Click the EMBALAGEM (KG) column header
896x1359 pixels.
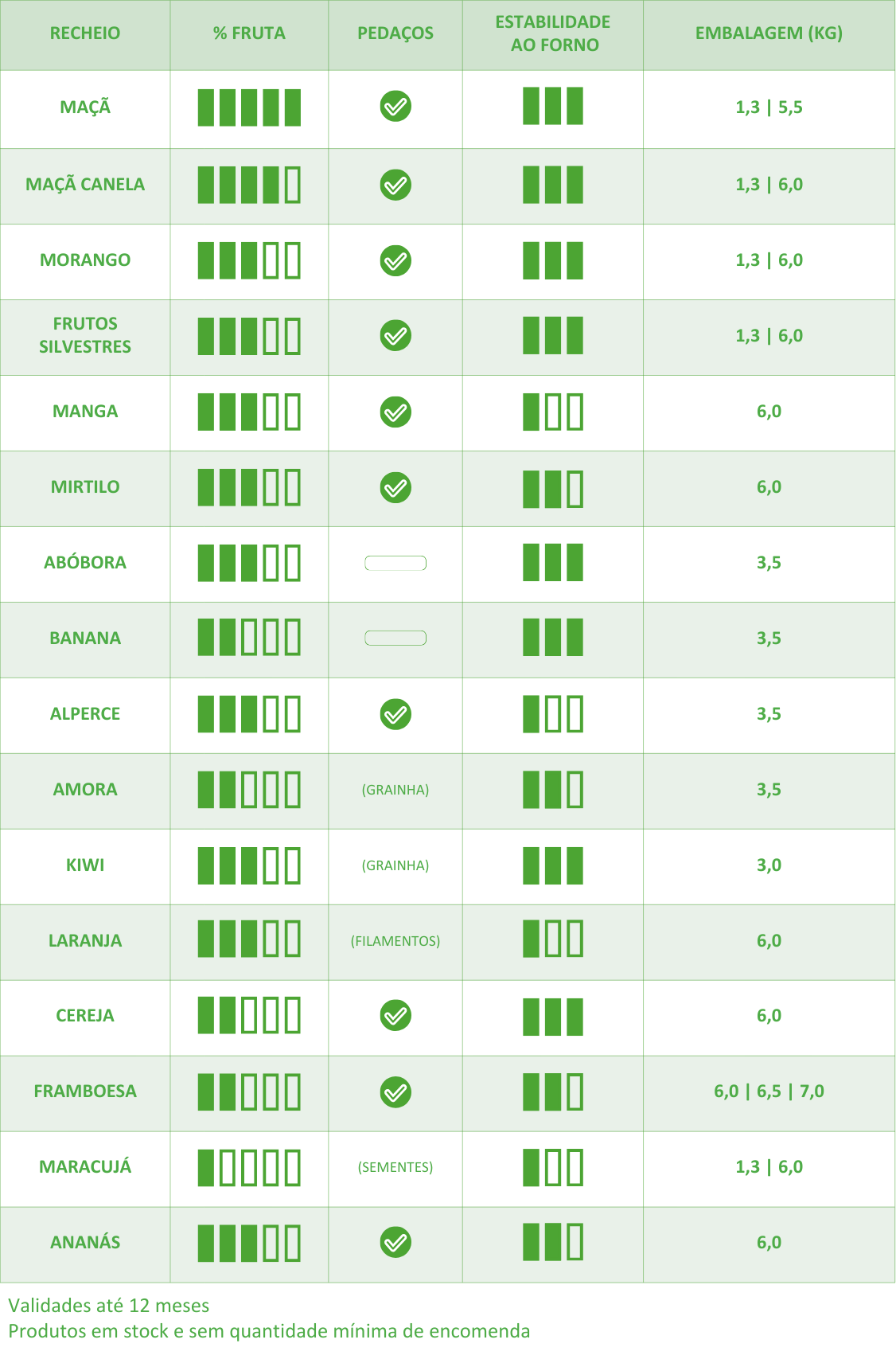769,33
